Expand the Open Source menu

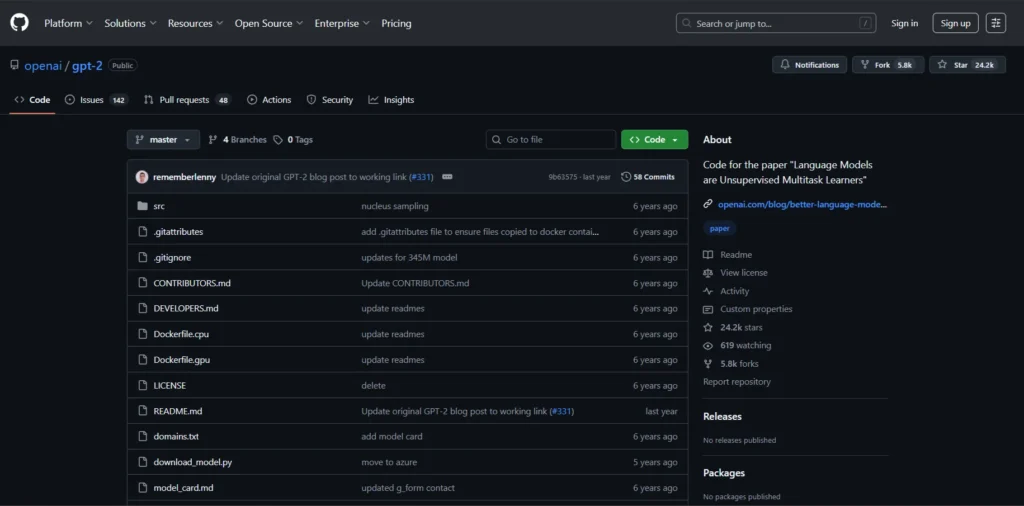coord(268,23)
